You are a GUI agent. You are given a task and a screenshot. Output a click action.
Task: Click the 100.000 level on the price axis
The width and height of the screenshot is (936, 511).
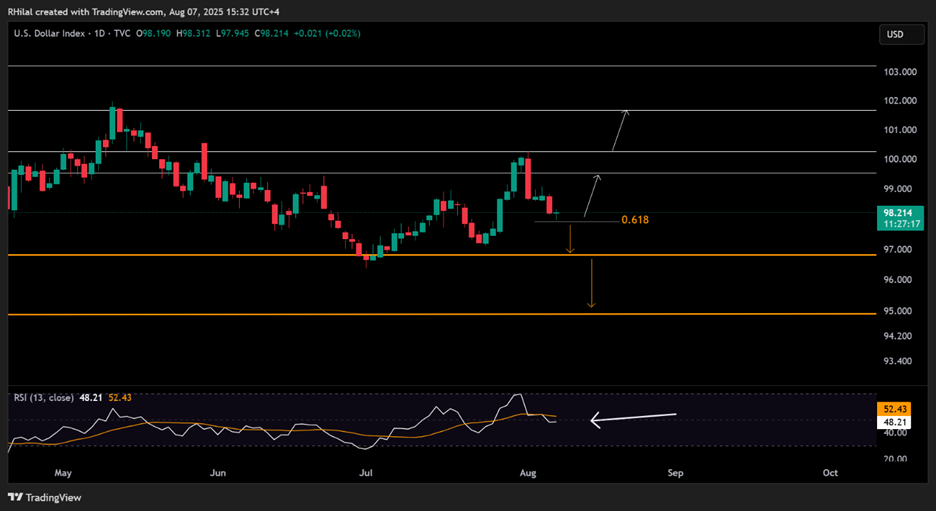(x=899, y=159)
